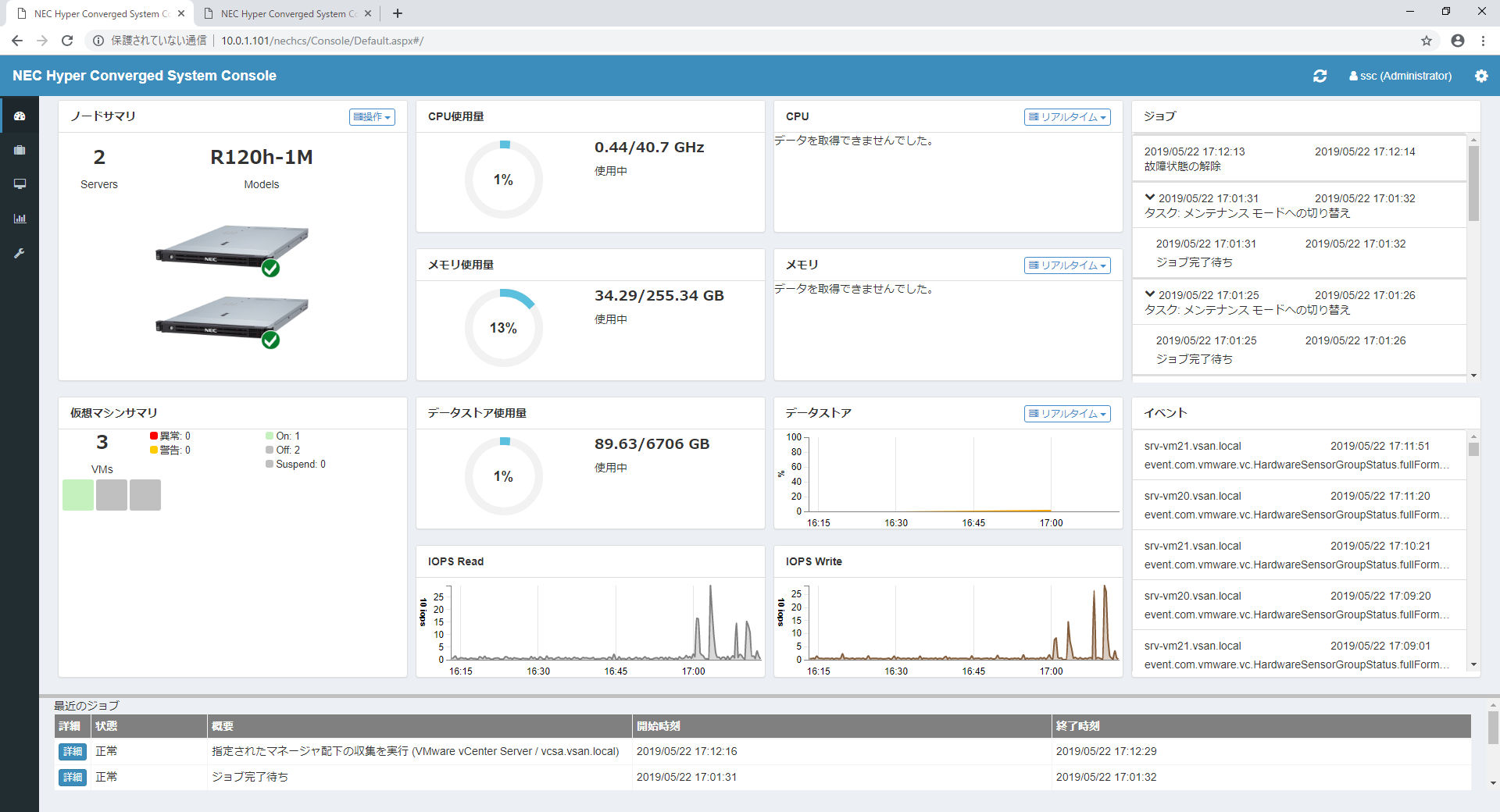Open the dashboard view in the sidebar
This screenshot has height=812, width=1500.
click(20, 116)
